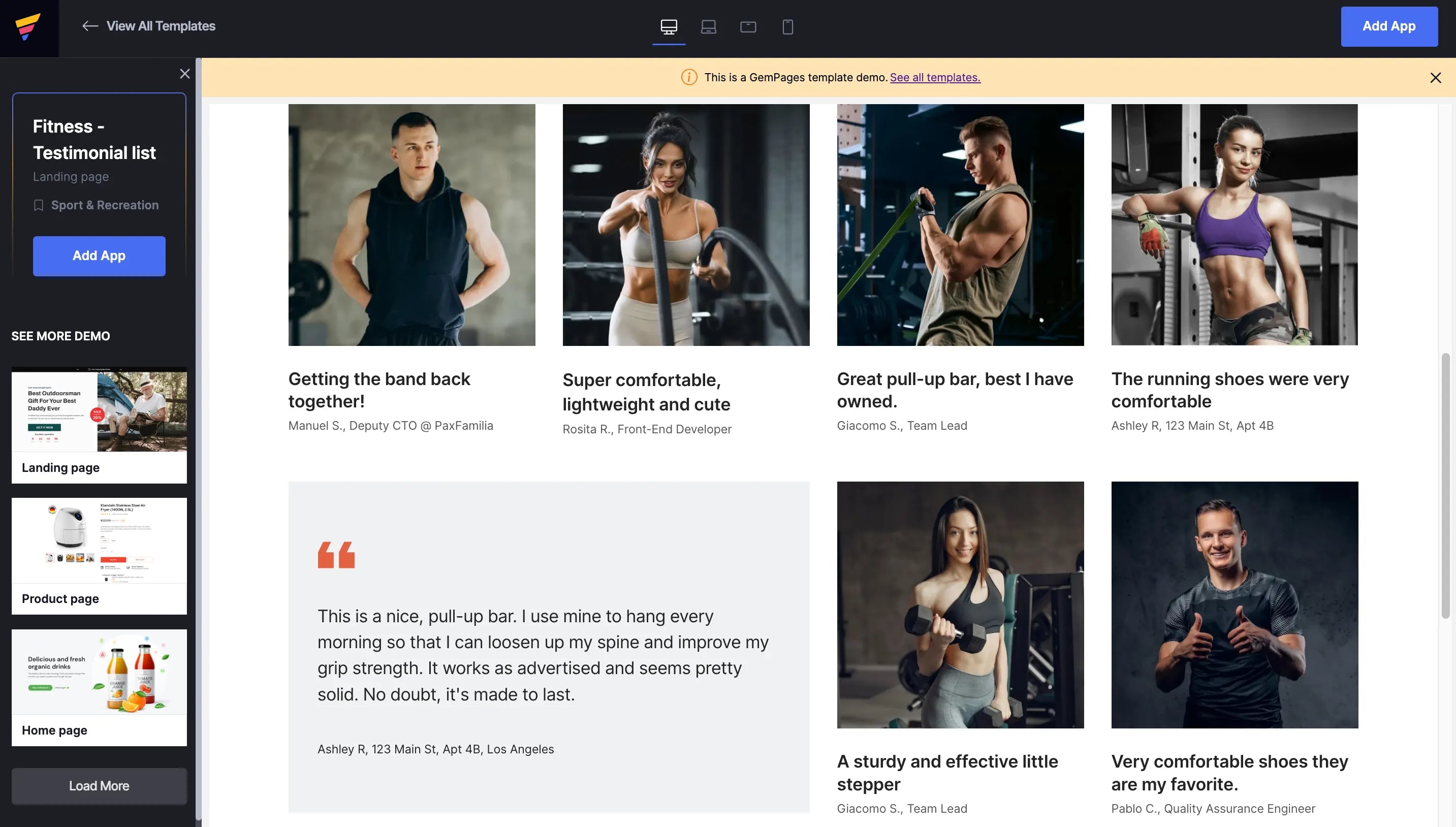Switch to mobile phone preview mode

(x=787, y=27)
